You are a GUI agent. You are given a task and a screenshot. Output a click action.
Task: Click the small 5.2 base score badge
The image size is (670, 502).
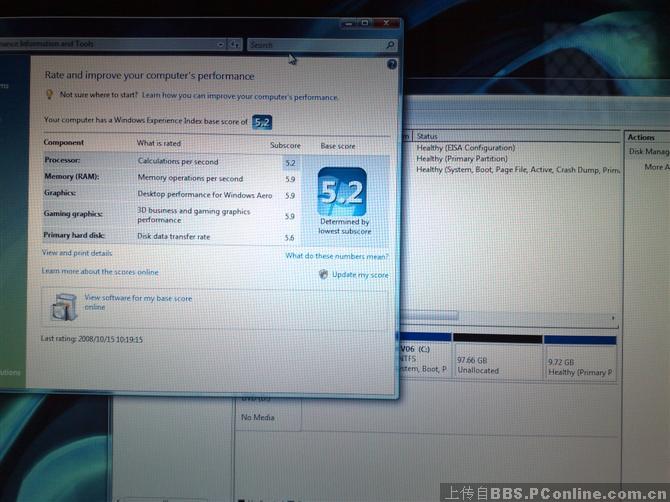coord(262,123)
